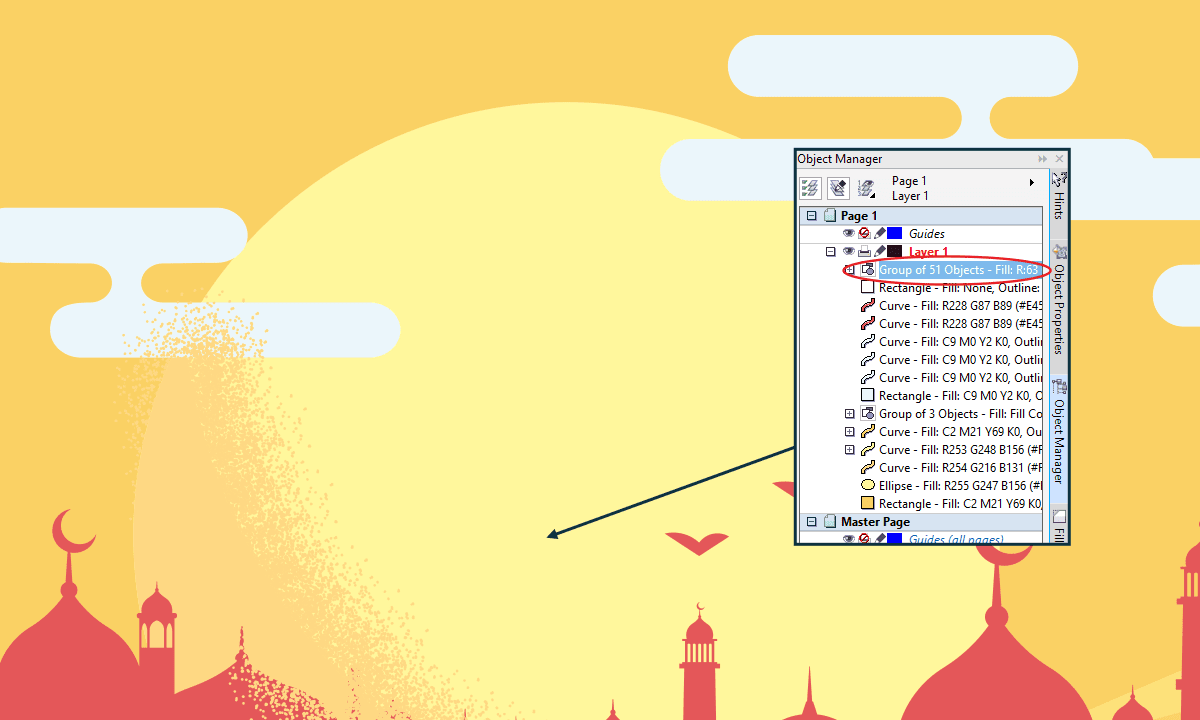Collapse the Master Page tree node

click(812, 522)
